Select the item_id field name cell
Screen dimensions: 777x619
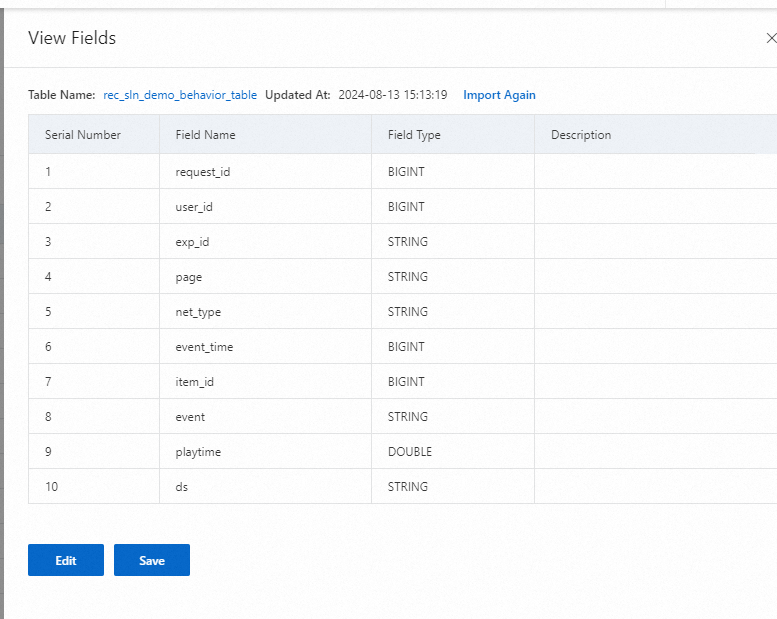tap(195, 382)
